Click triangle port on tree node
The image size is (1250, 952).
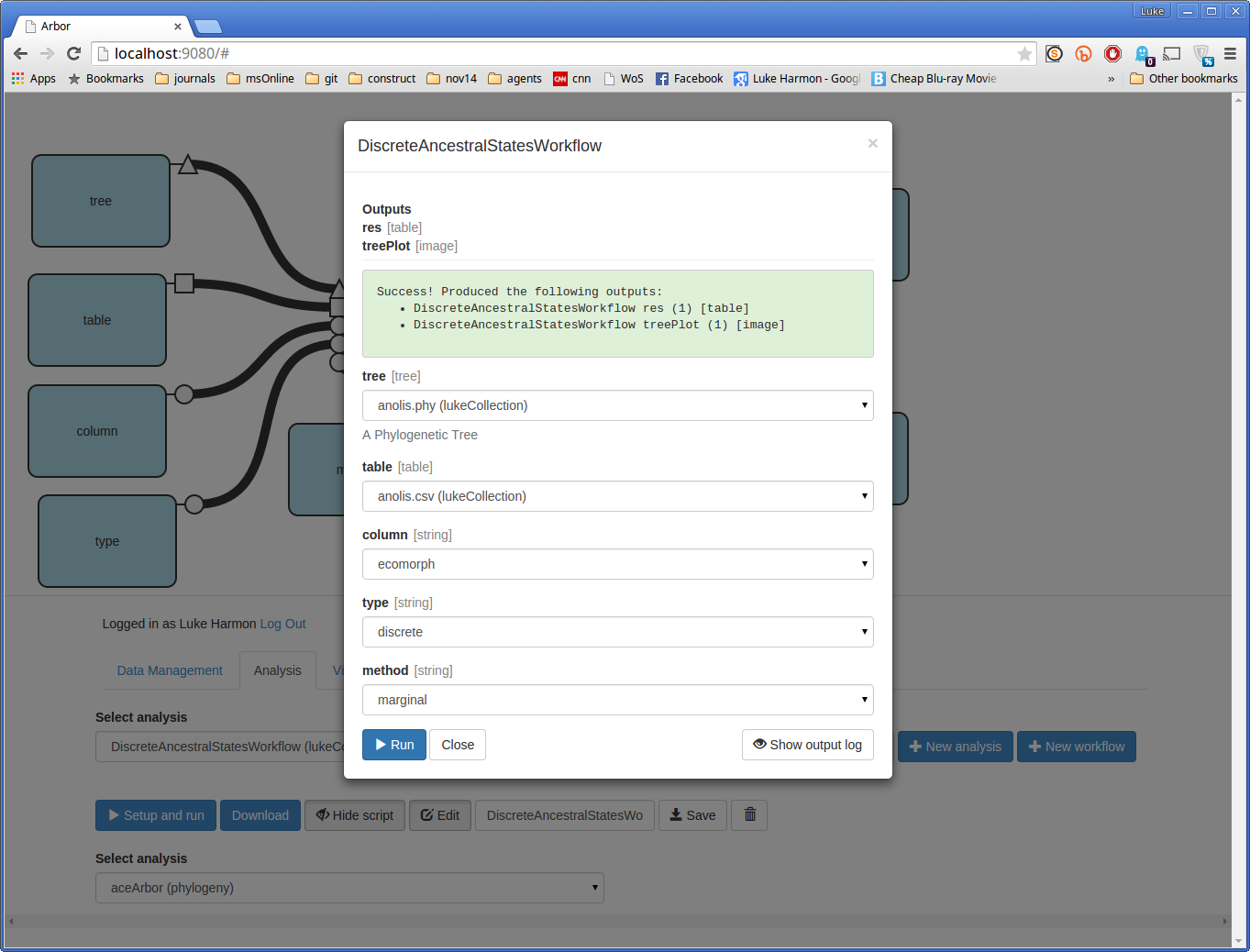(x=188, y=165)
